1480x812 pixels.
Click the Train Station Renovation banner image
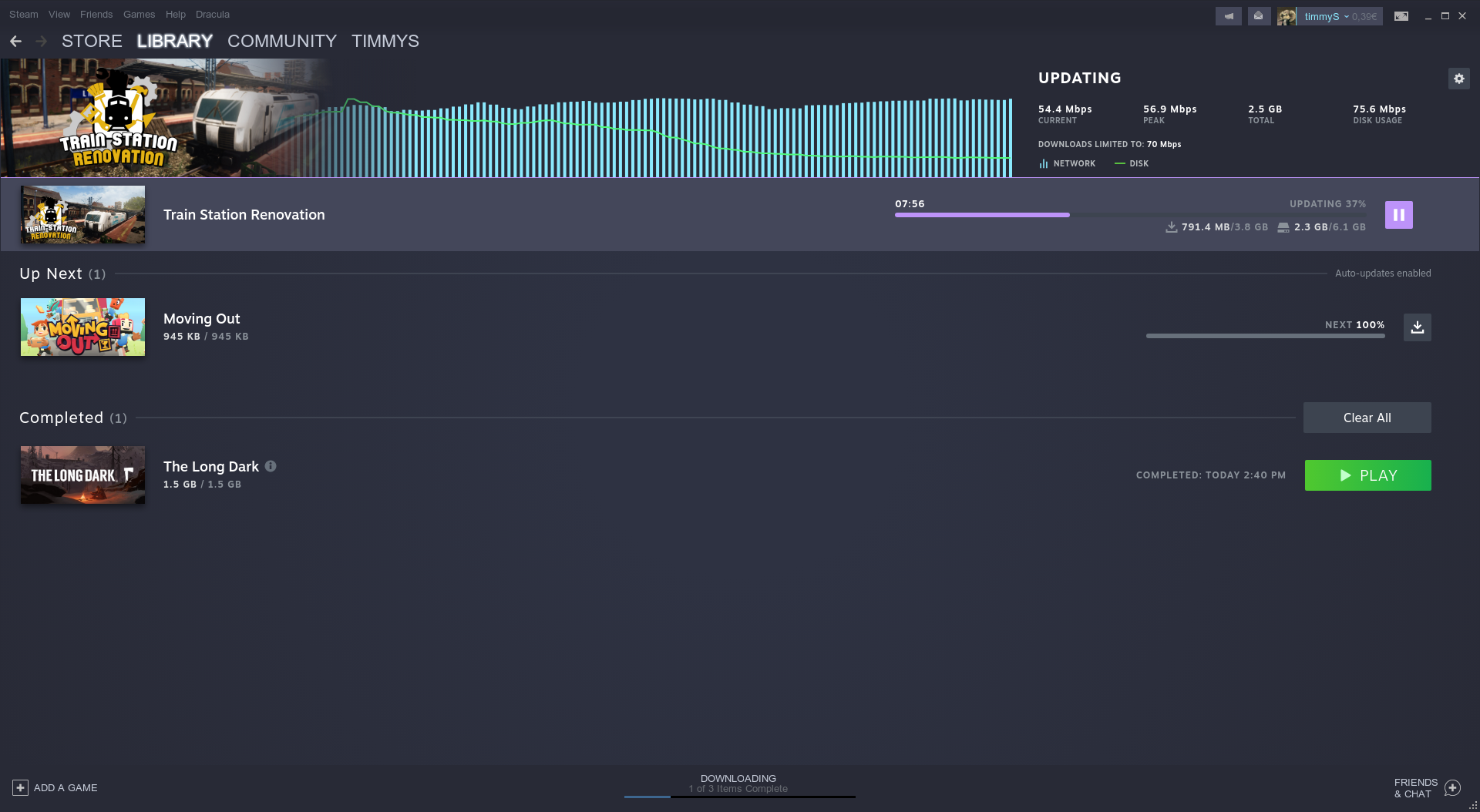[166, 118]
